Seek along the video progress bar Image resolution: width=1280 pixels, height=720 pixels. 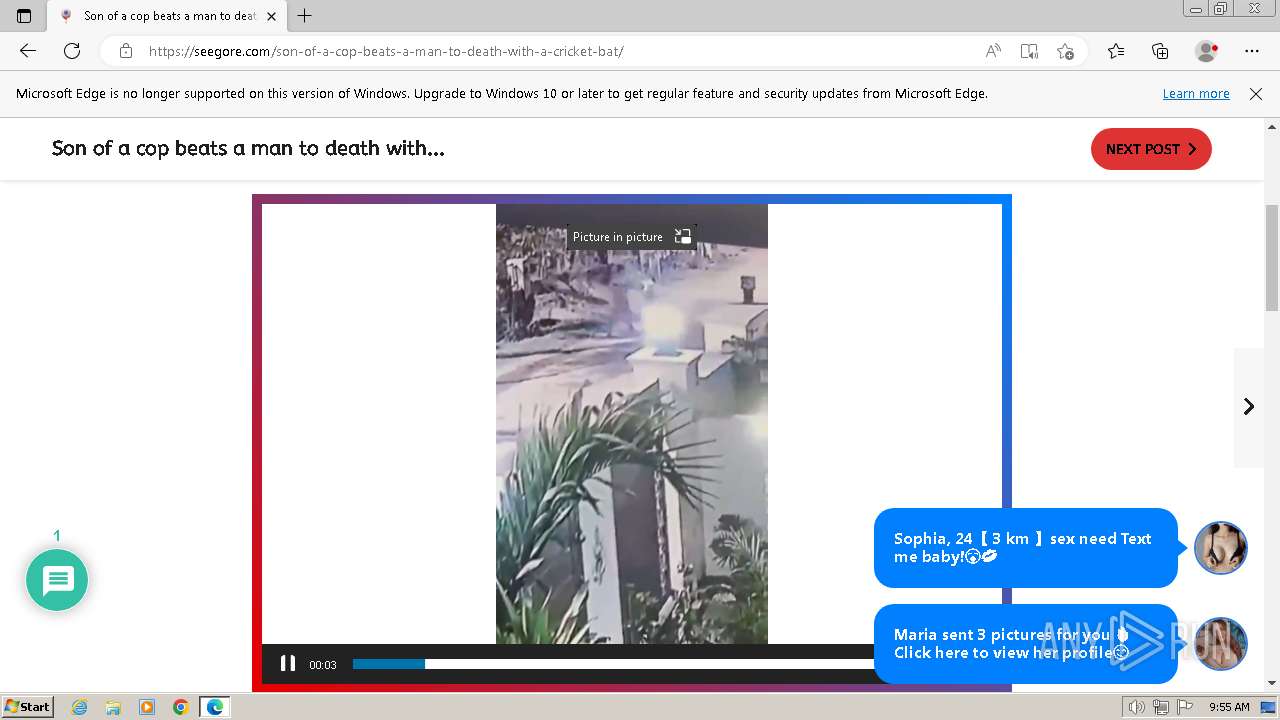612,664
